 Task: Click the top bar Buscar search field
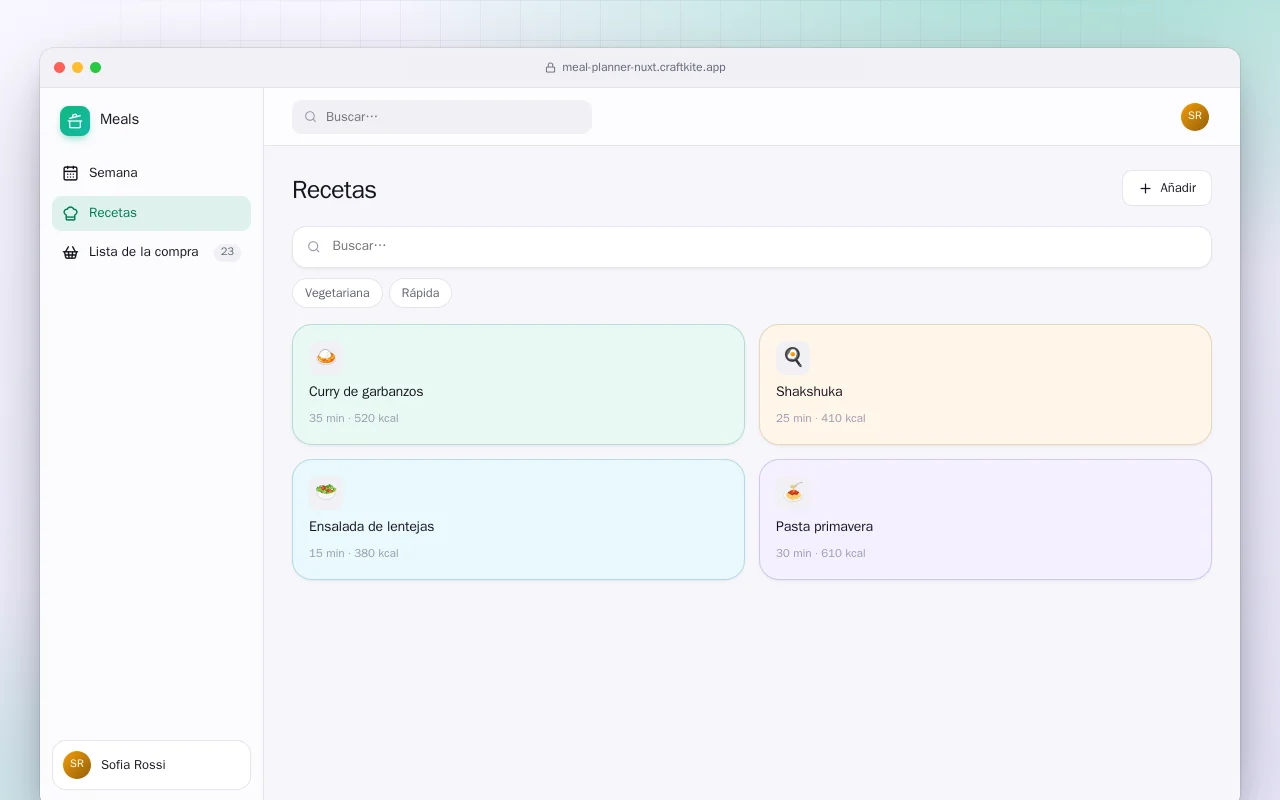coord(442,117)
